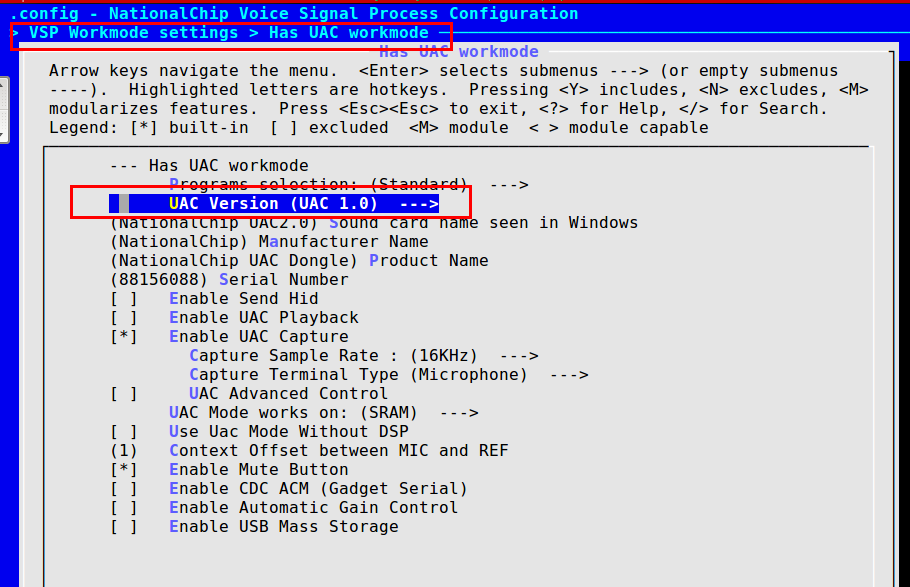
Task: Edit the Manufacturer Name value
Action: click(x=269, y=242)
